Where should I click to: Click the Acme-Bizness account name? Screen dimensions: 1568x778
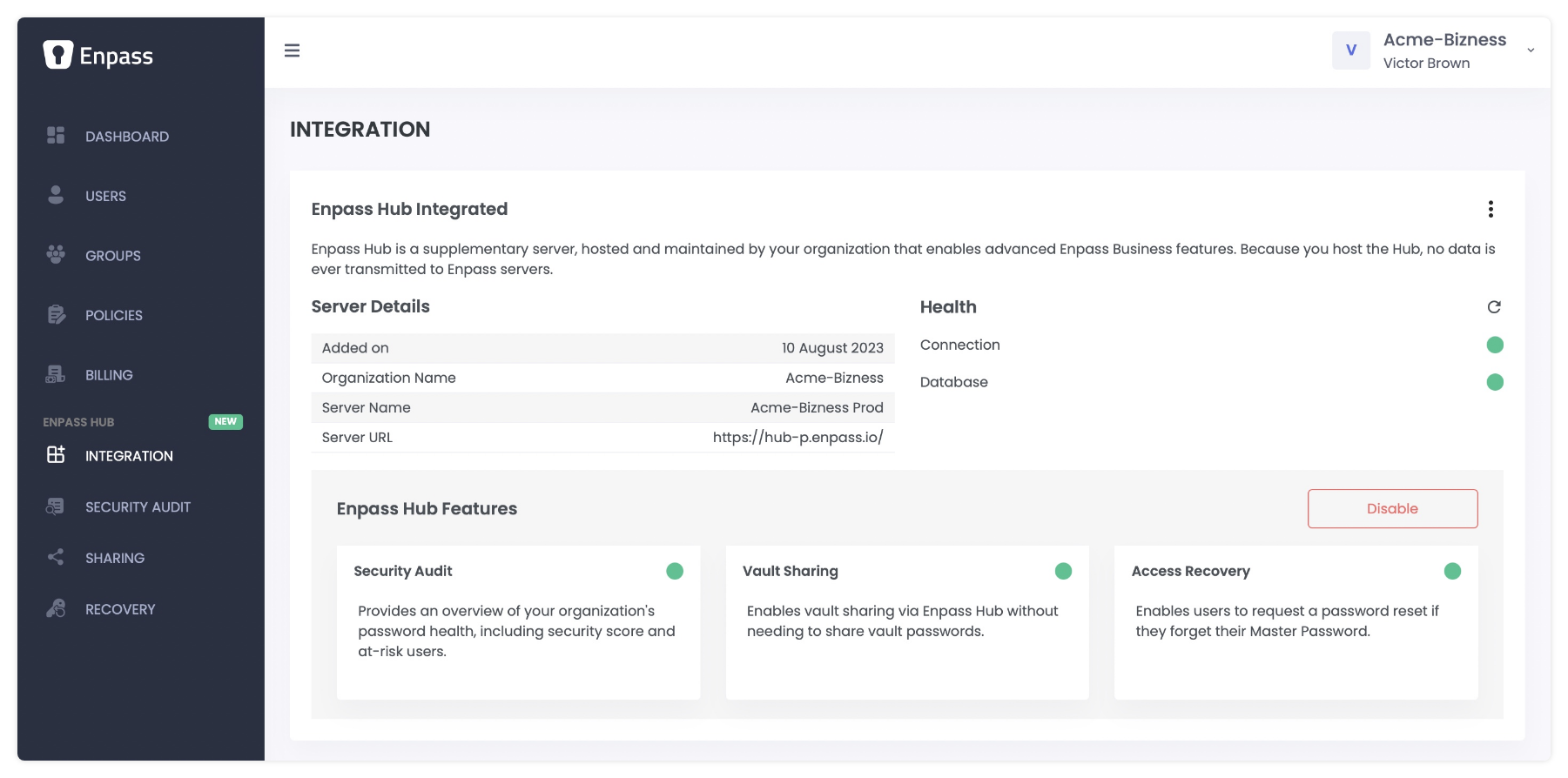pyautogui.click(x=1444, y=40)
